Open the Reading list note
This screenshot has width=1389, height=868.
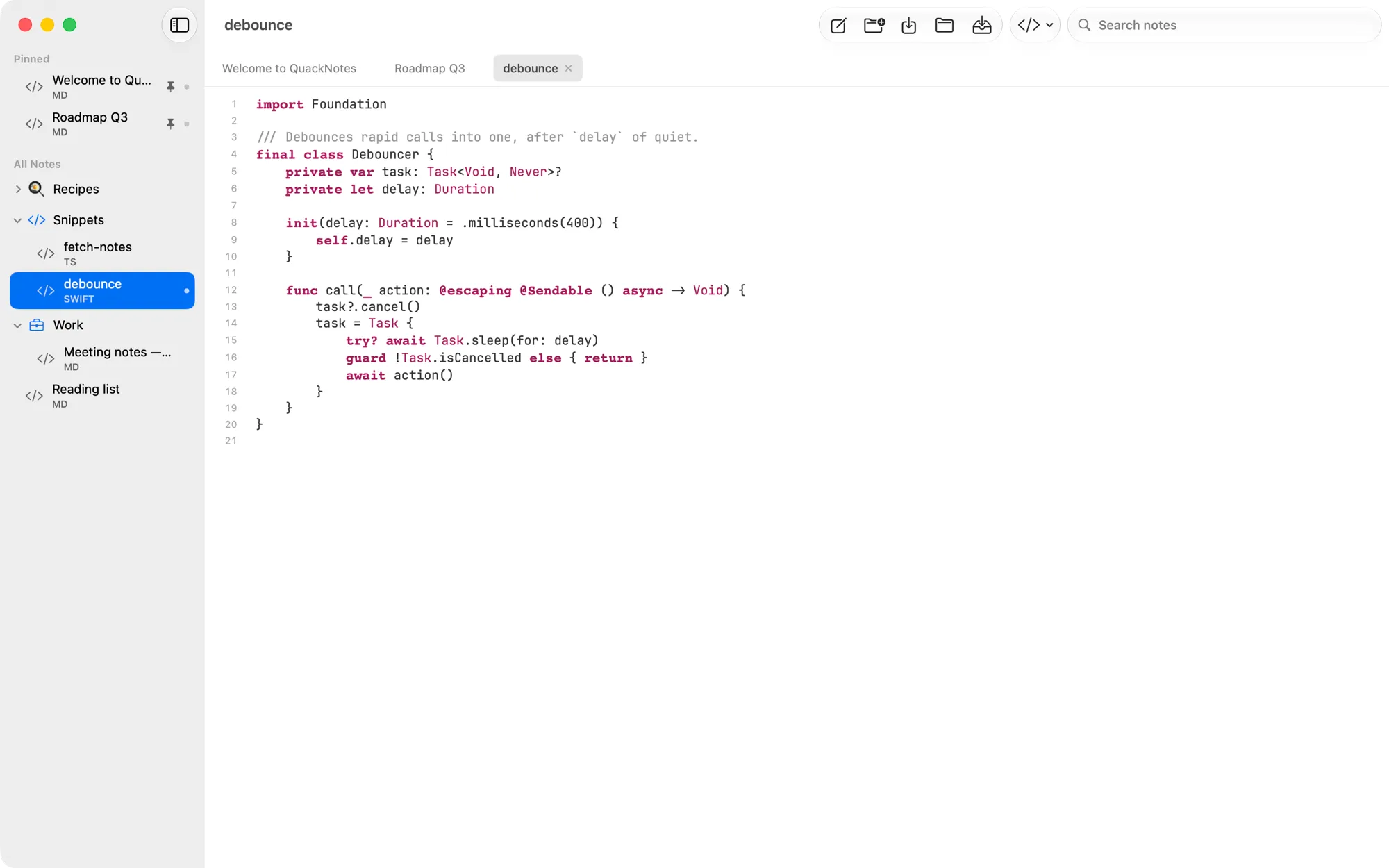102,396
